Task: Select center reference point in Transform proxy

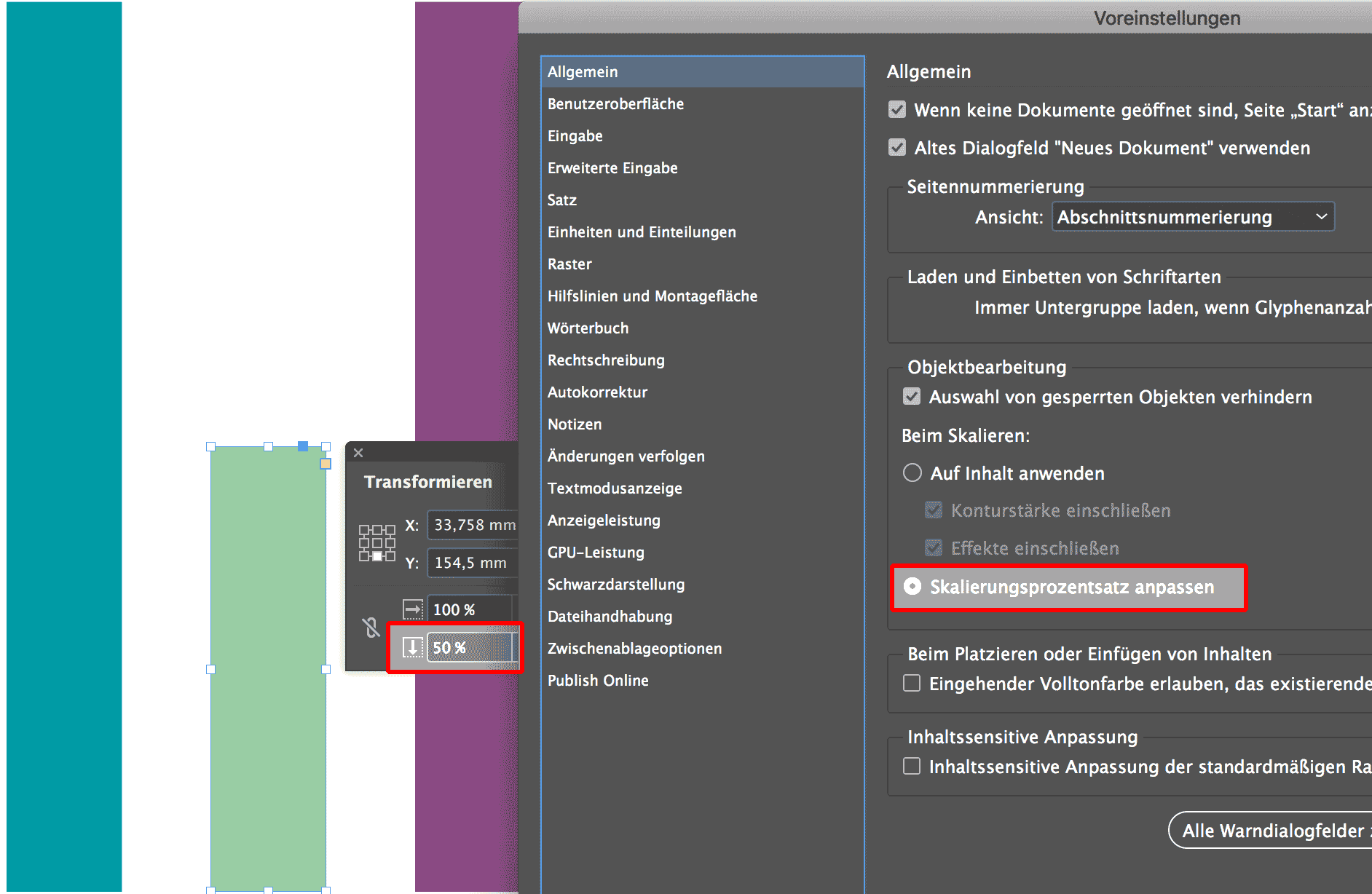Action: coord(377,542)
